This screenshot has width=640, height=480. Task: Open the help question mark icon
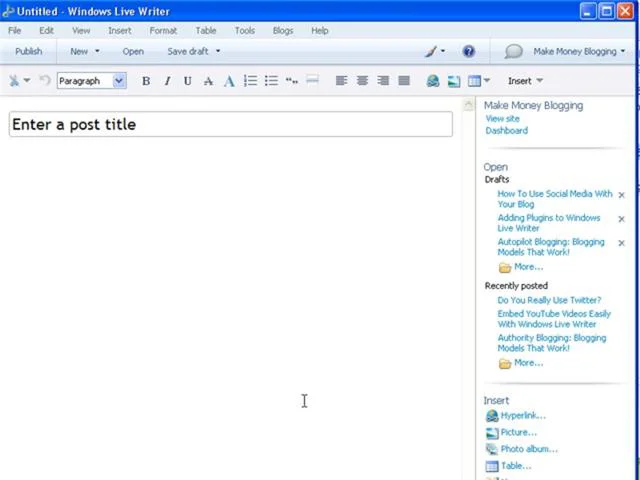tap(469, 51)
